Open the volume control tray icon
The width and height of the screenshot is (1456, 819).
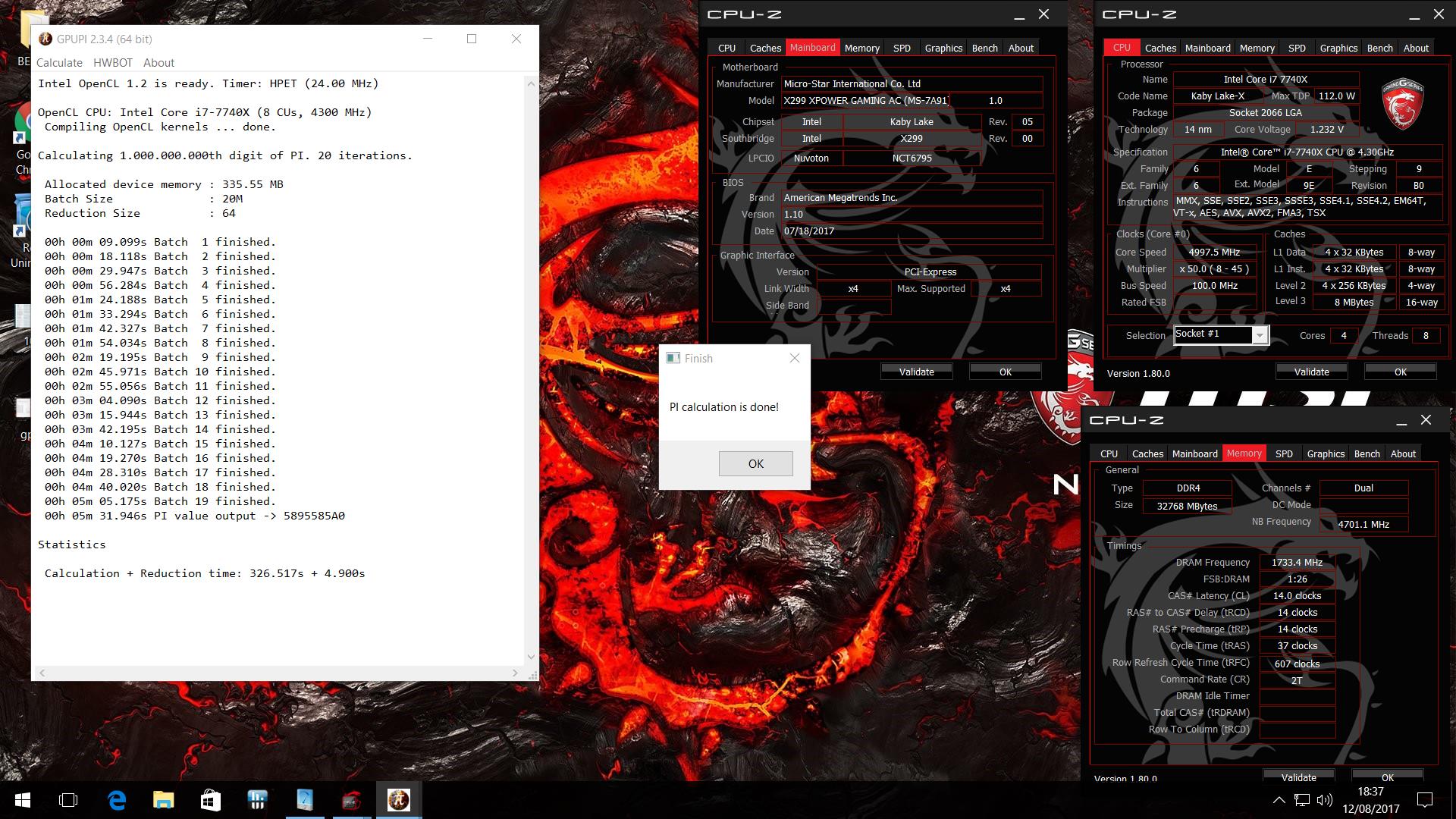(1325, 800)
